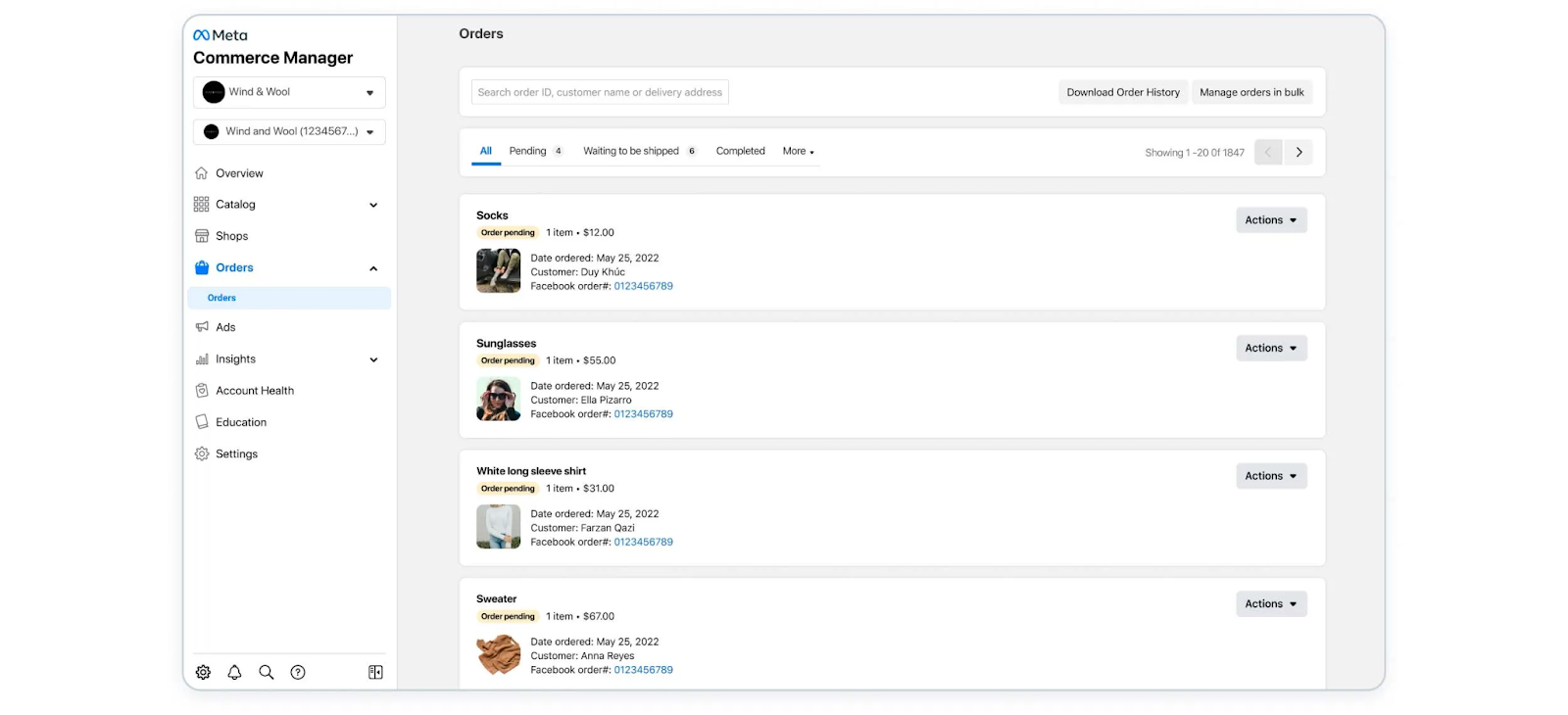Viewport: 1568px width, 715px height.
Task: Switch to the Pending tab
Action: pyautogui.click(x=528, y=151)
